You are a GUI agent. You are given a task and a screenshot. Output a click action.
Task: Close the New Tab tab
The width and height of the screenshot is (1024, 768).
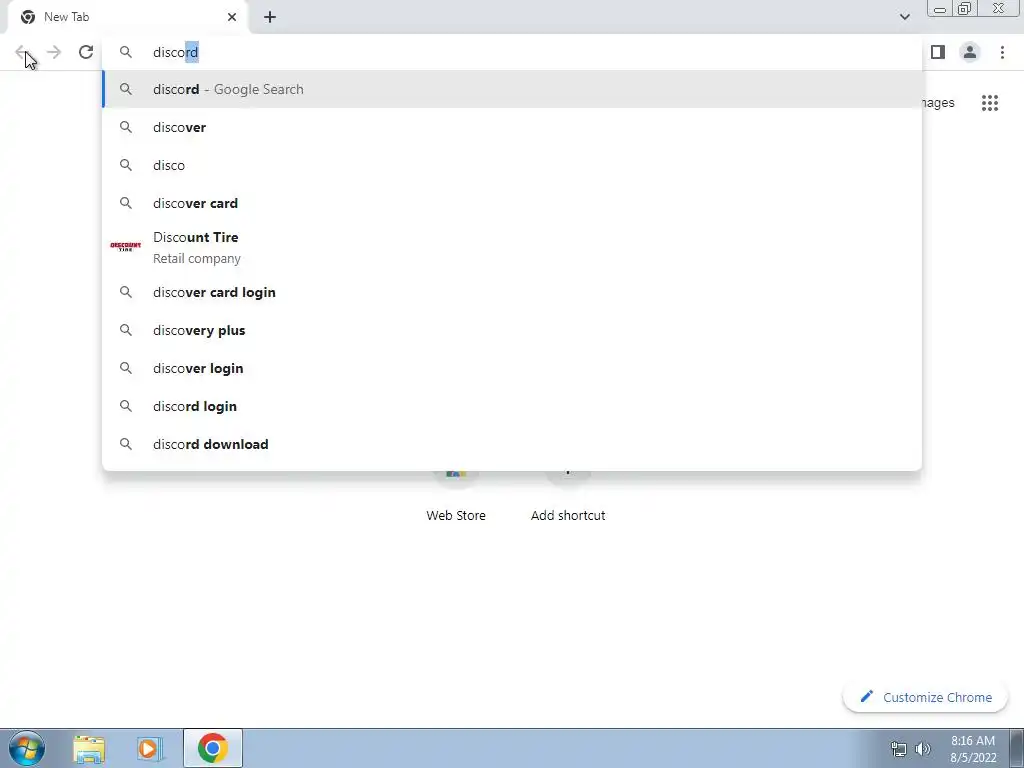(x=232, y=17)
